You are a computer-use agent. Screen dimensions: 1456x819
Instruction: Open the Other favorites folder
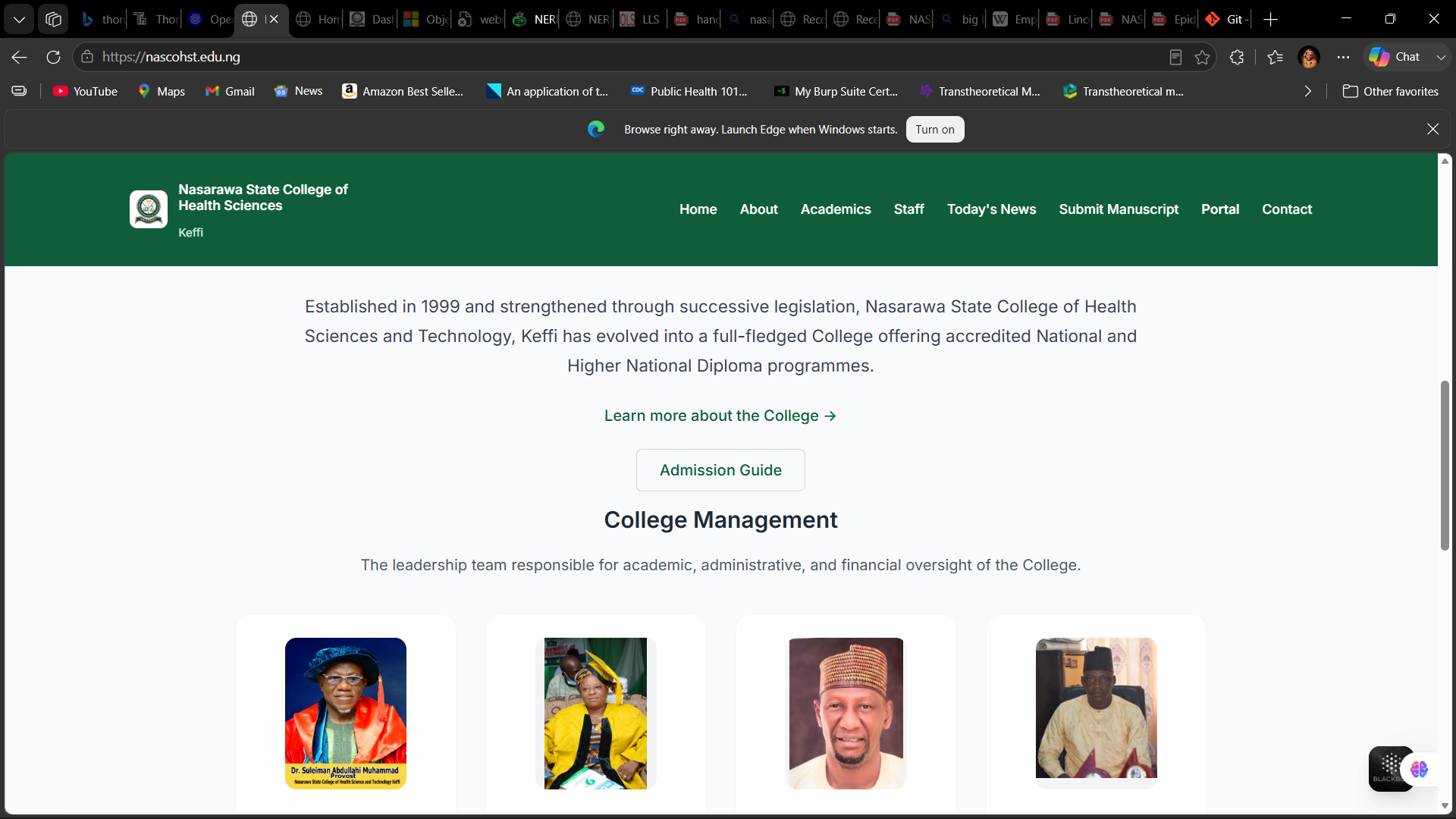1391,92
